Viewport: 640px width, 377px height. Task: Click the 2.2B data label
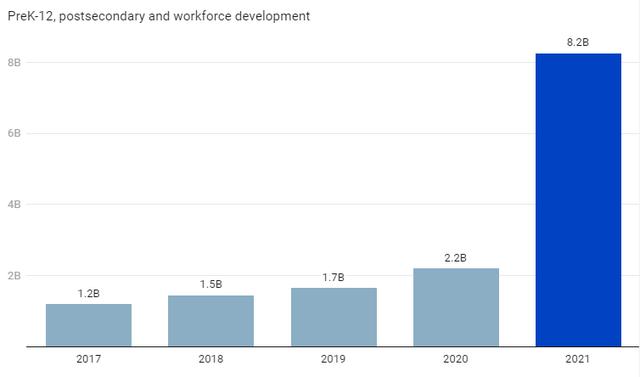point(455,258)
